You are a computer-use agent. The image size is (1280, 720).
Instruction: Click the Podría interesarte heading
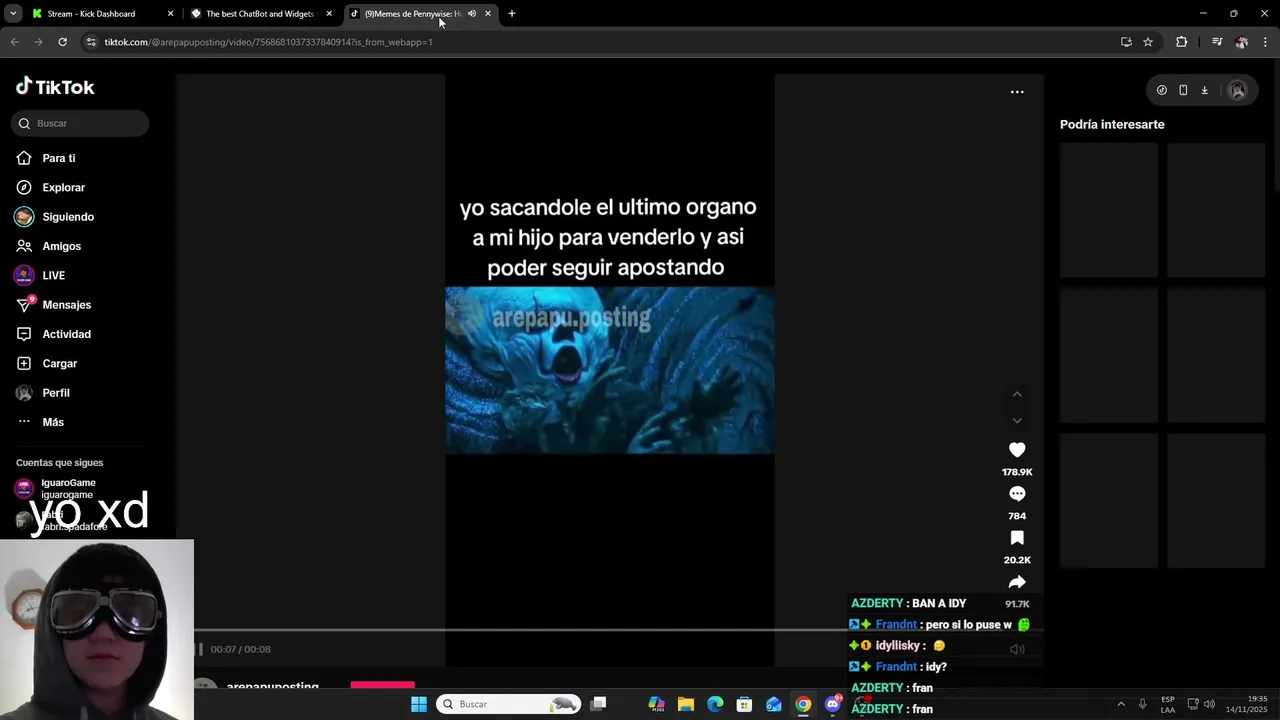click(1112, 124)
